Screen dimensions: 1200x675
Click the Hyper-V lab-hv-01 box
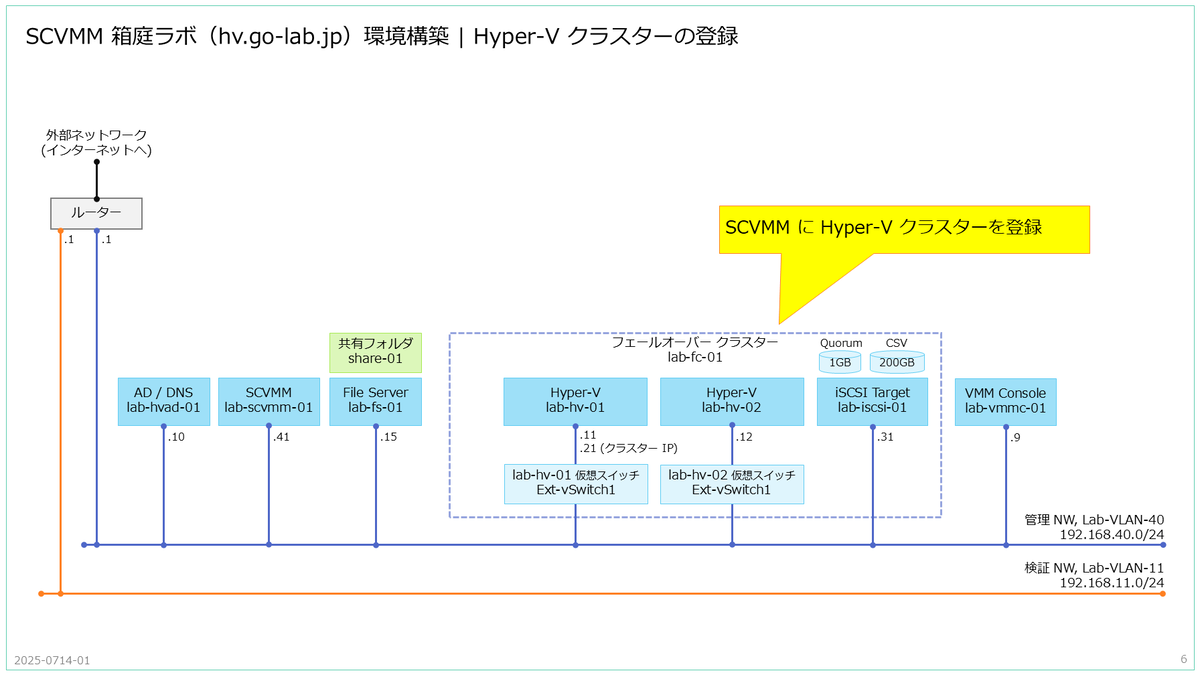575,401
